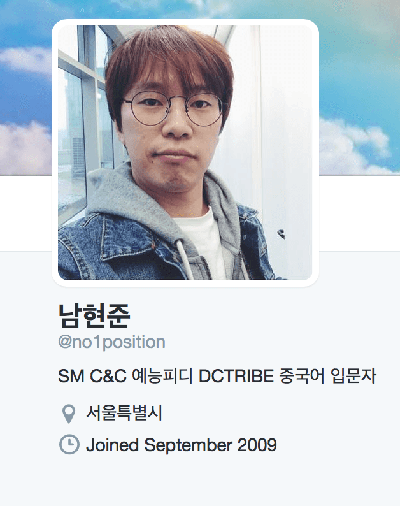Click the round glasses in profile photo

pos(173,108)
